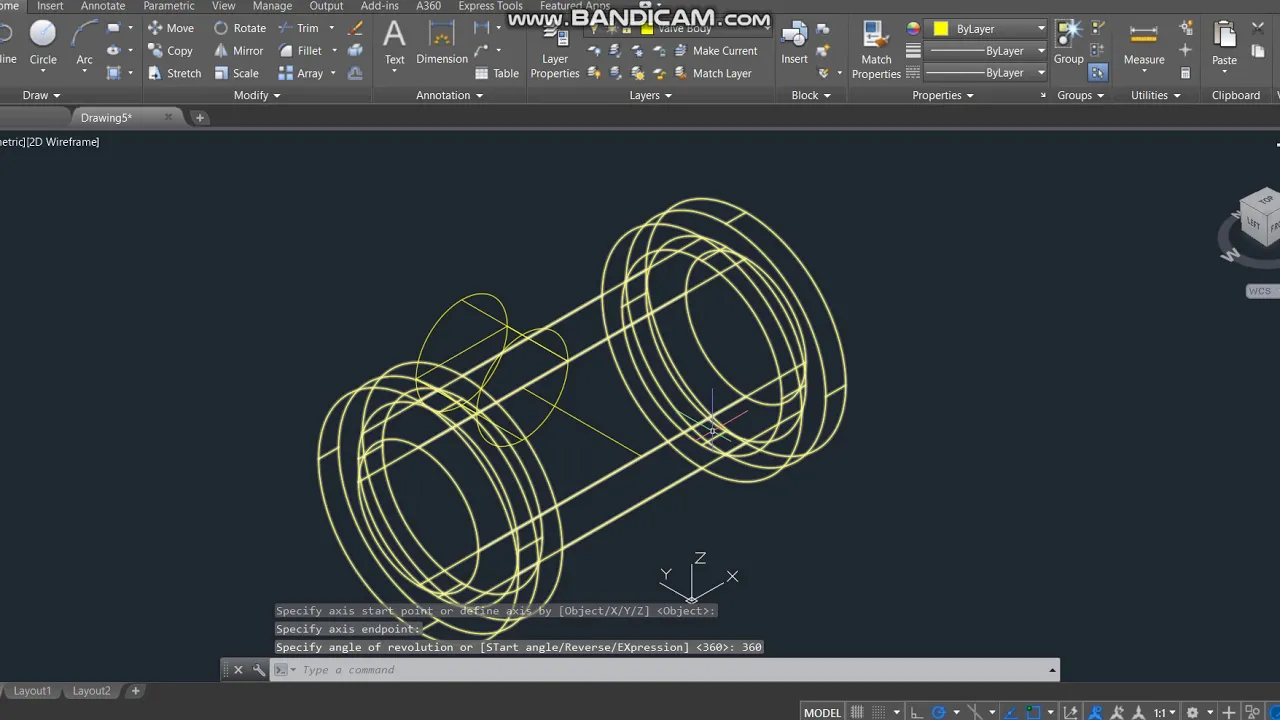Select the Dimension tool

point(442,45)
